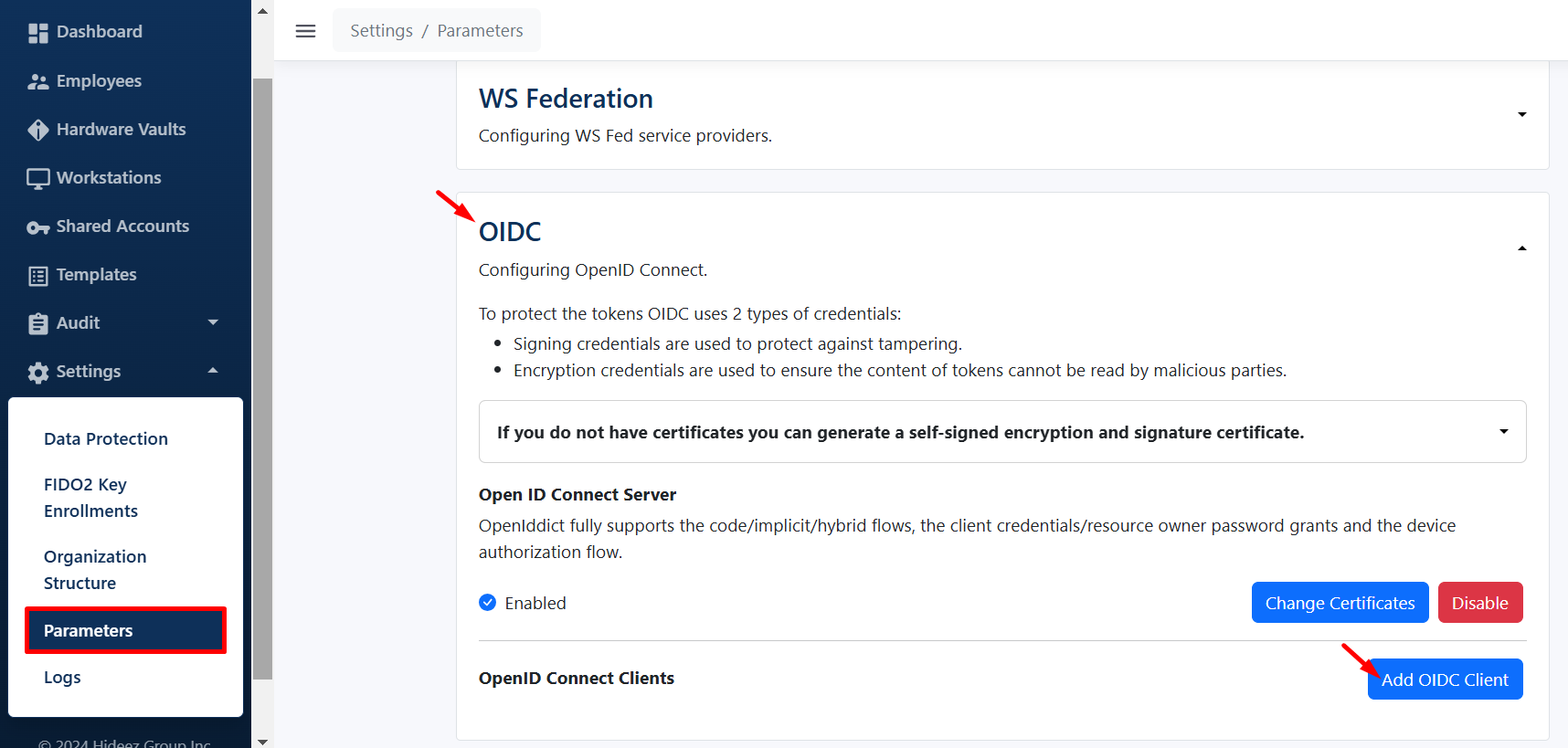Click the Settings gear icon

(x=37, y=373)
